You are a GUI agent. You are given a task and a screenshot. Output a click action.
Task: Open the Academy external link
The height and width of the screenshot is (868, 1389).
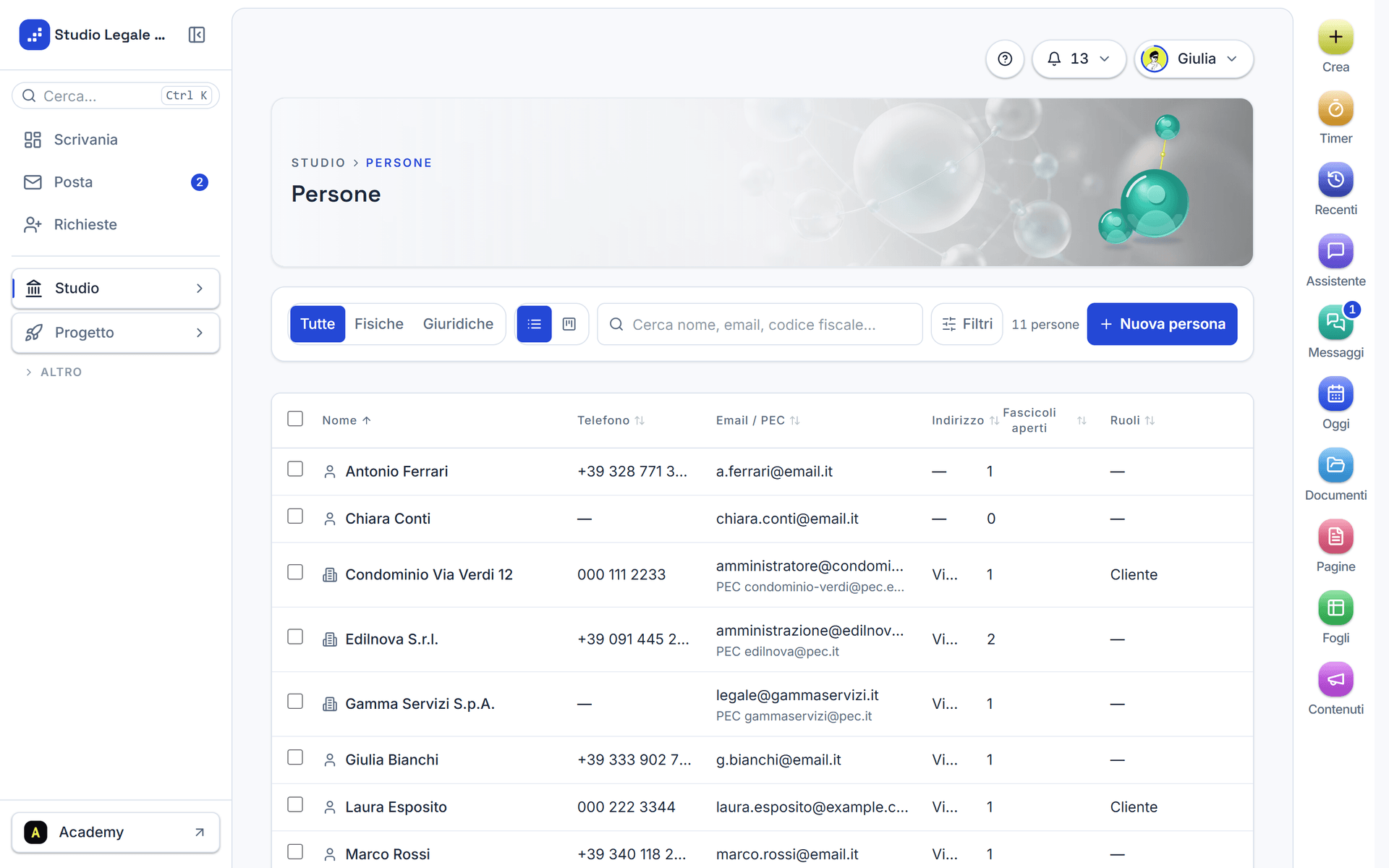pos(116,833)
